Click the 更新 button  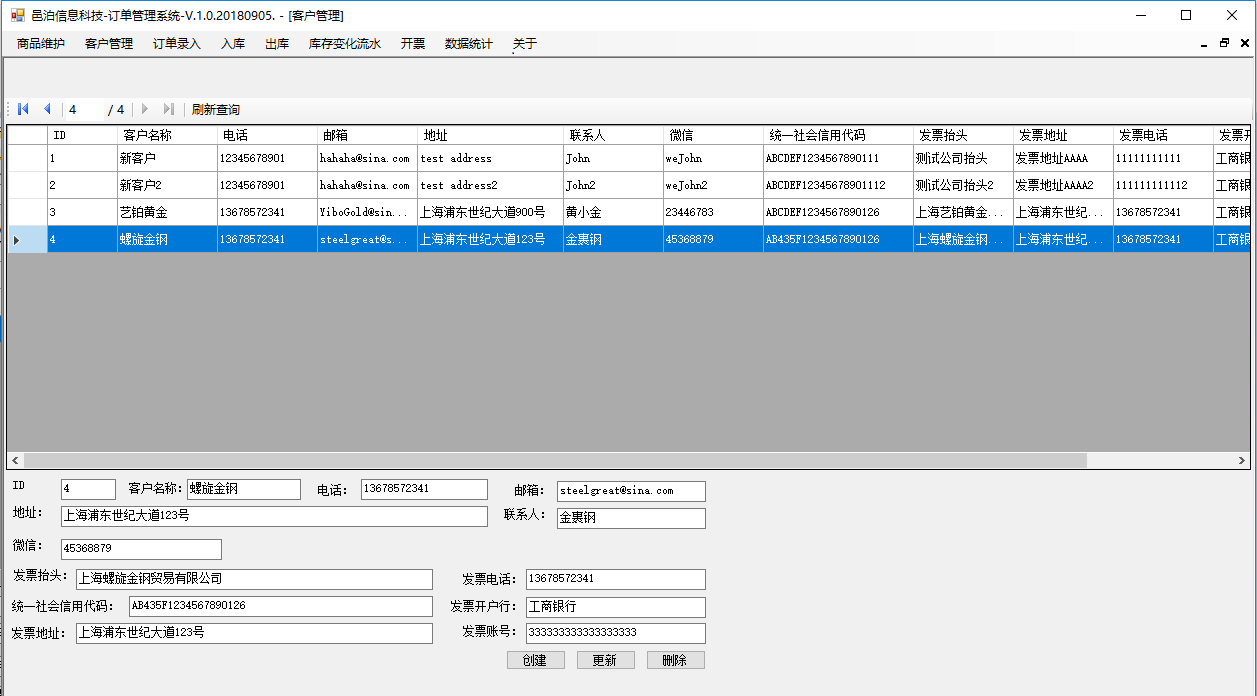[605, 660]
